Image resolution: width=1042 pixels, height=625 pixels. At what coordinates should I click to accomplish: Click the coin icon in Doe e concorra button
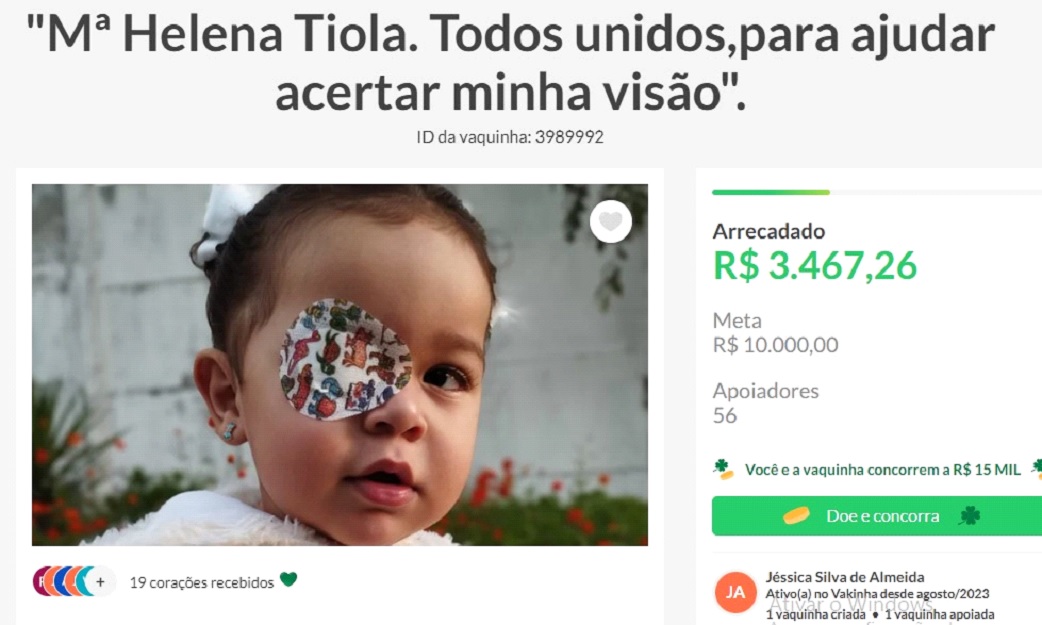[x=795, y=516]
